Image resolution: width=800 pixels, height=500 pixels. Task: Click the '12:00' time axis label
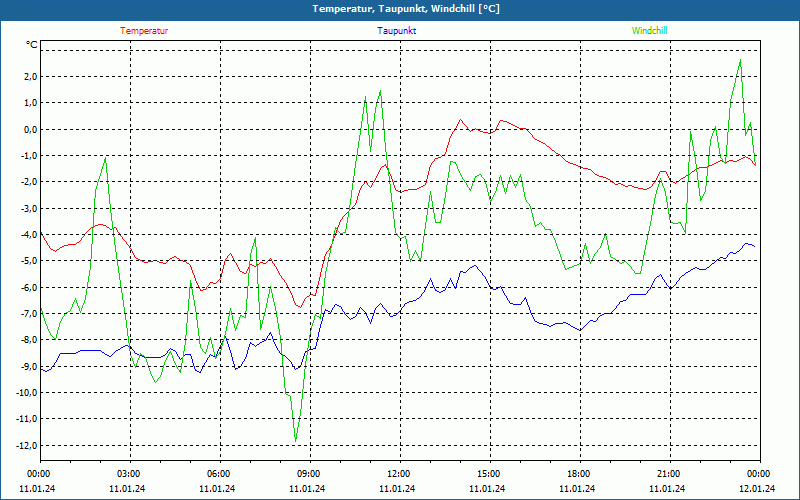click(400, 474)
